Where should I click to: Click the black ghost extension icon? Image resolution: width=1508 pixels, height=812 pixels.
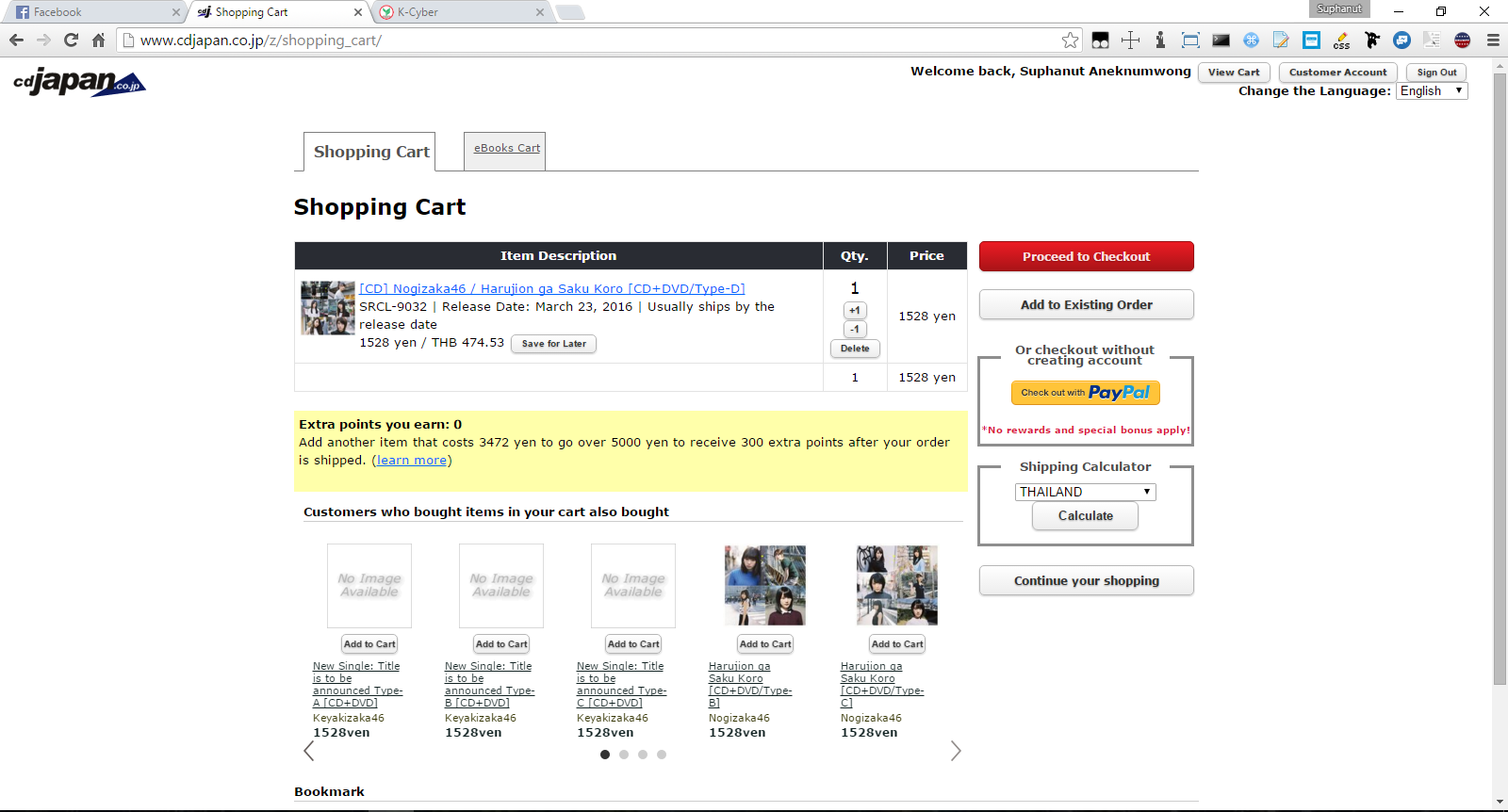1371,40
